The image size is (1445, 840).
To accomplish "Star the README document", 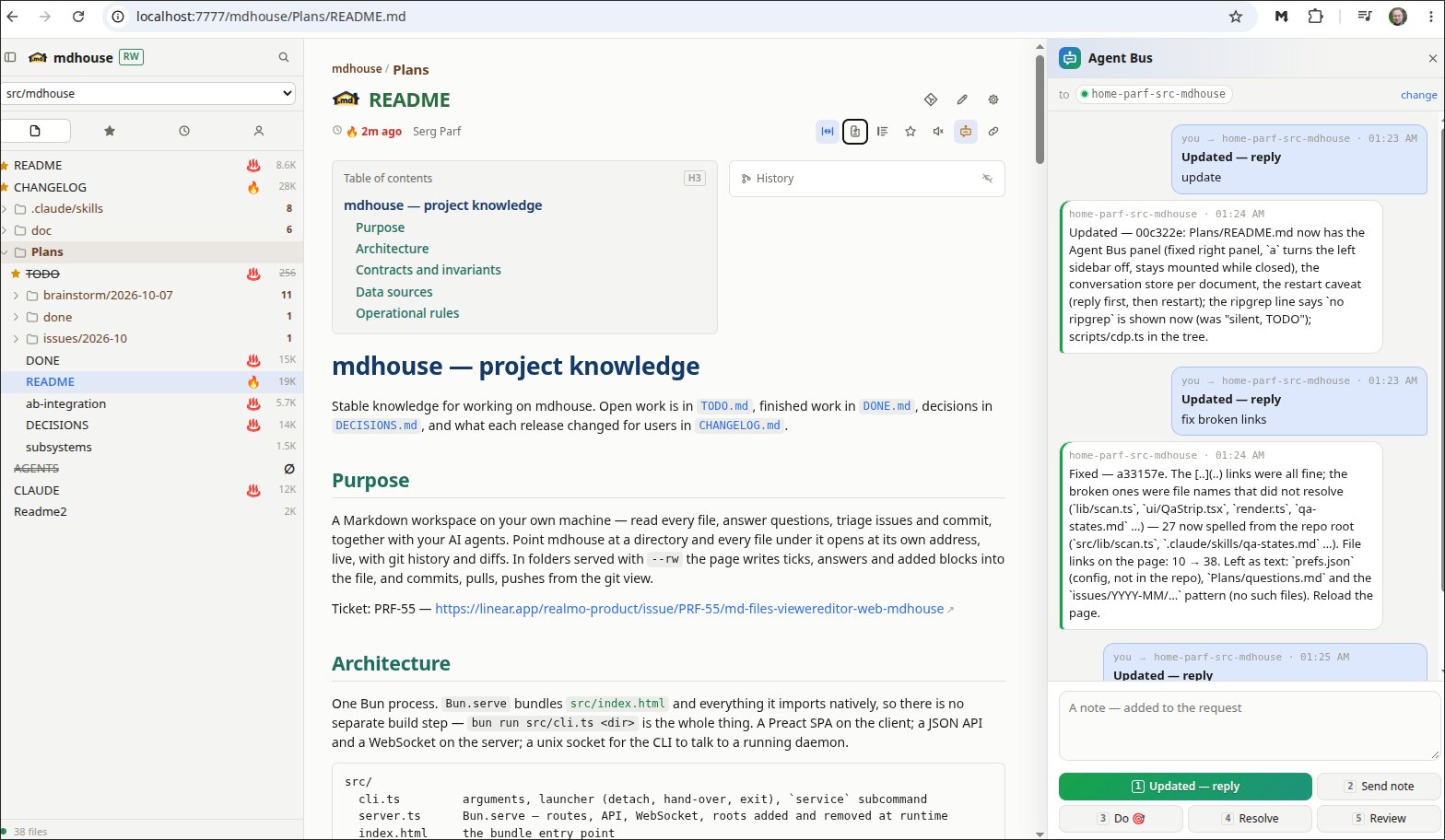I will [x=910, y=132].
